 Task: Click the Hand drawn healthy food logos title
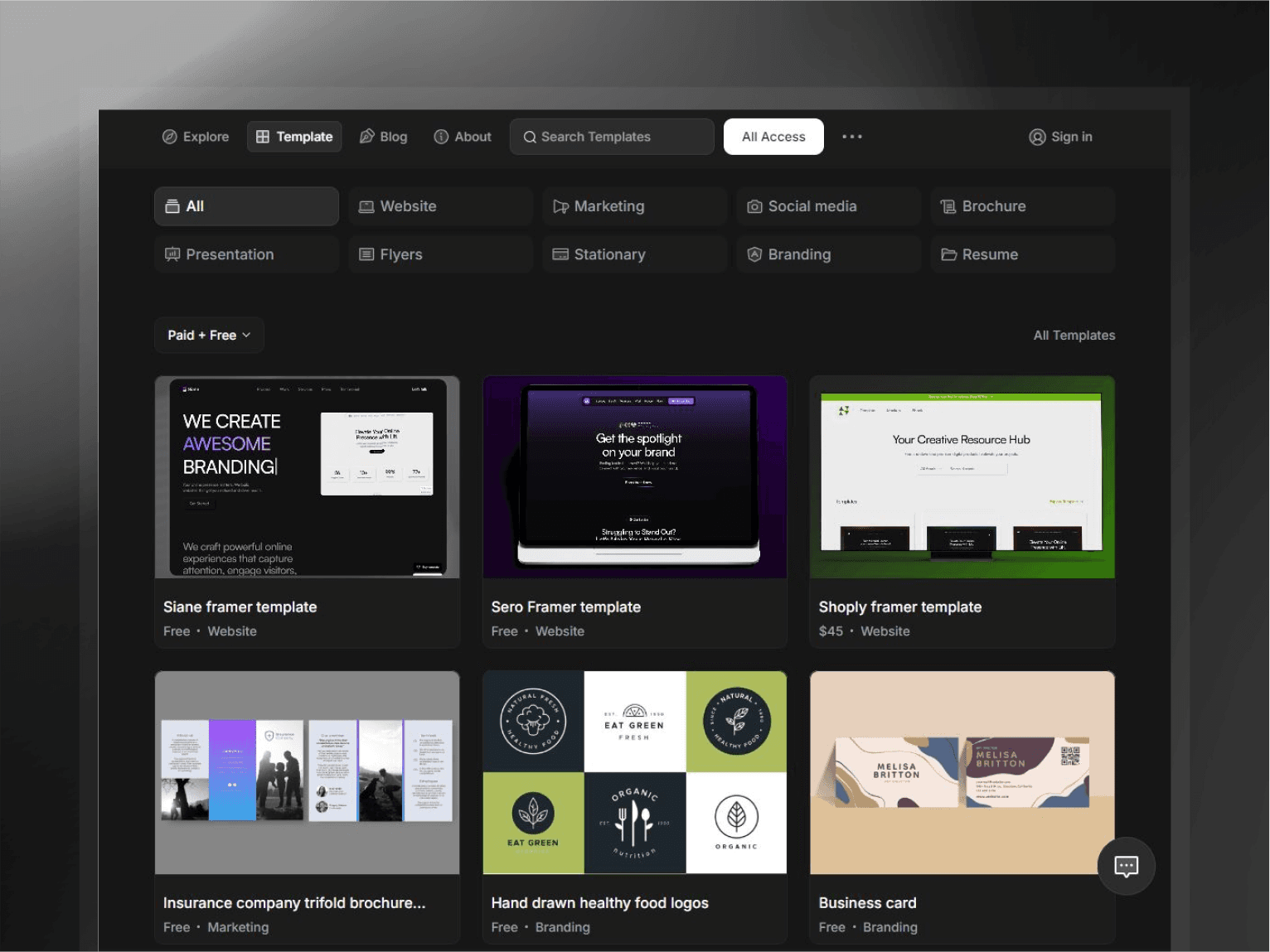click(x=599, y=903)
